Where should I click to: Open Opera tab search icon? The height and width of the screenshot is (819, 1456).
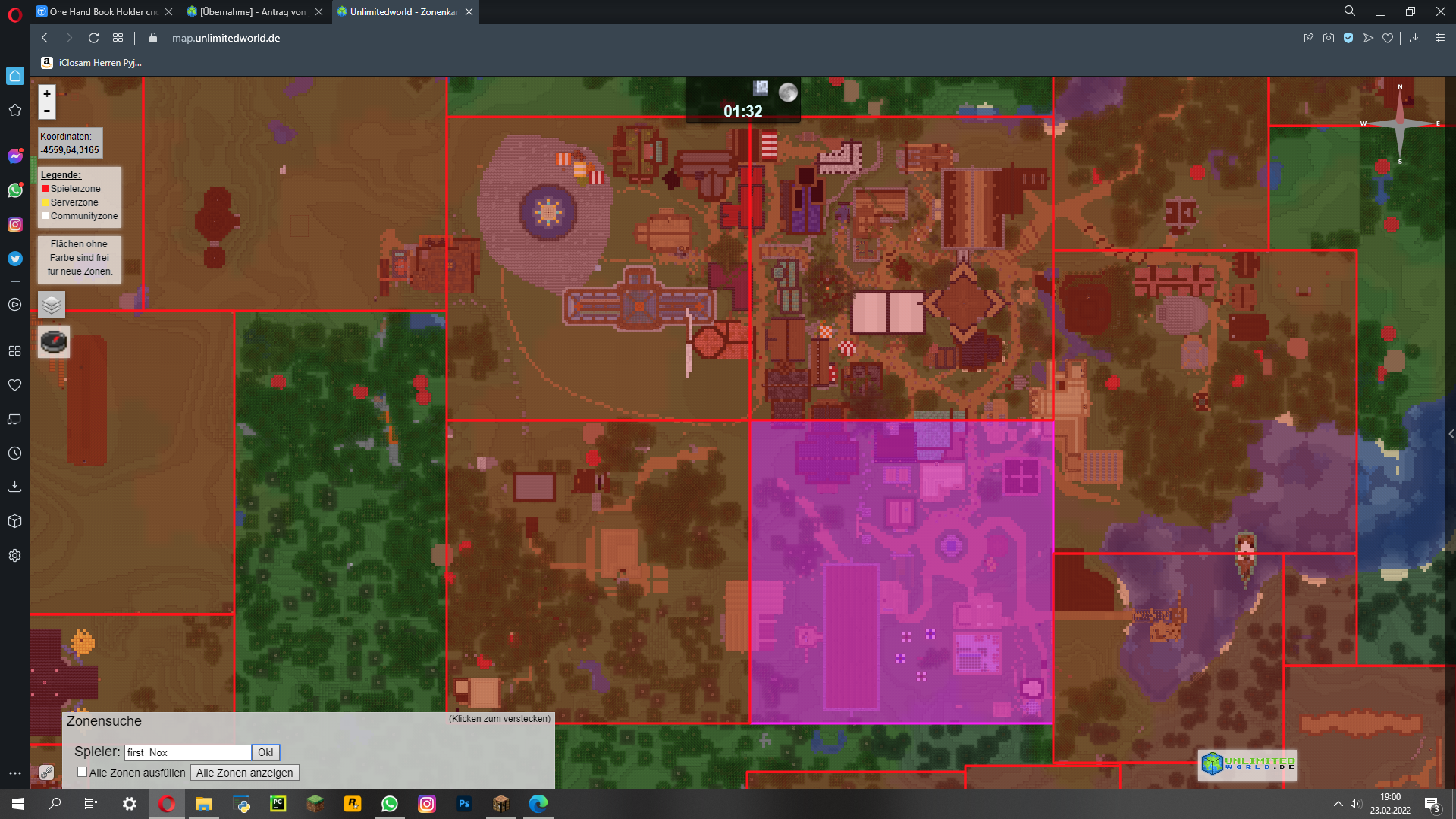1350,11
